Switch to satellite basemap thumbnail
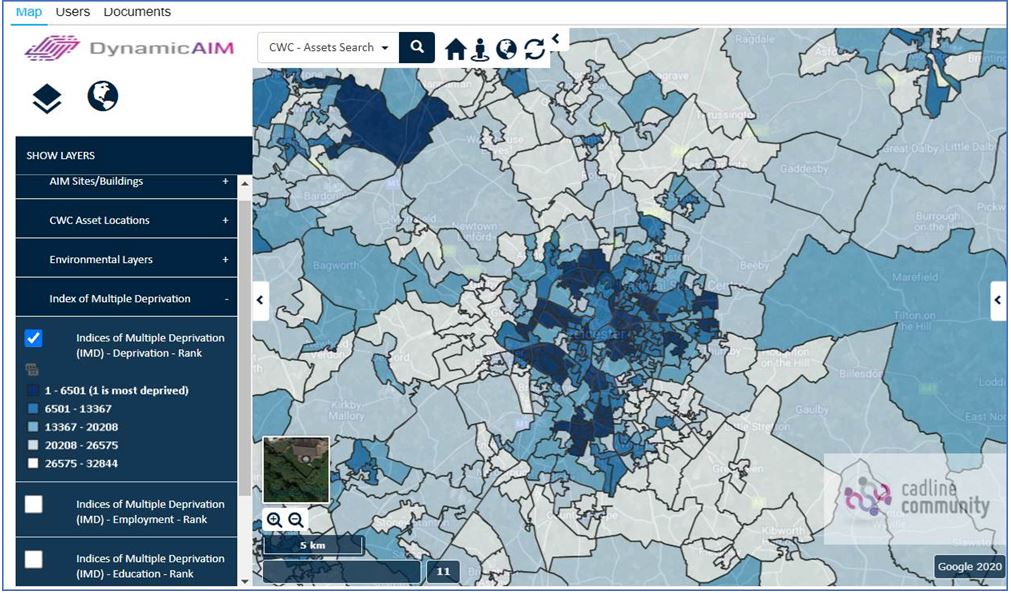Screen dimensions: 1011x593 pos(296,469)
